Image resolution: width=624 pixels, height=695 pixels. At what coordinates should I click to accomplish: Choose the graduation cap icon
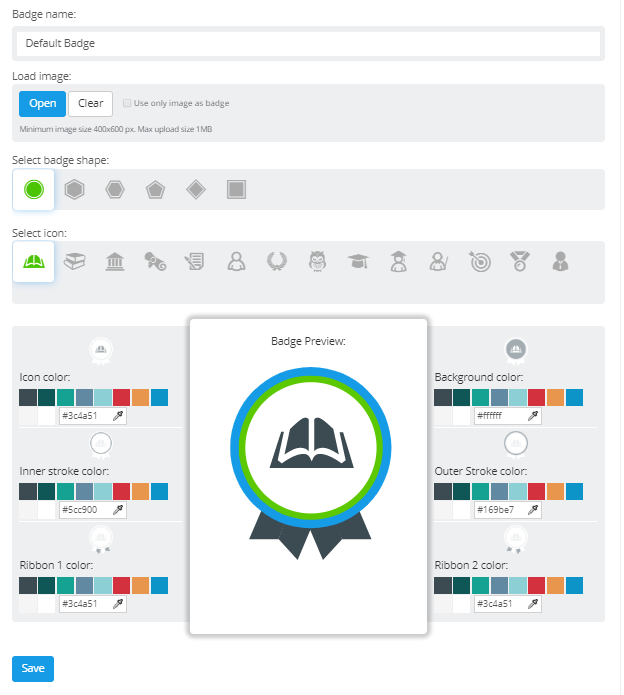(358, 261)
